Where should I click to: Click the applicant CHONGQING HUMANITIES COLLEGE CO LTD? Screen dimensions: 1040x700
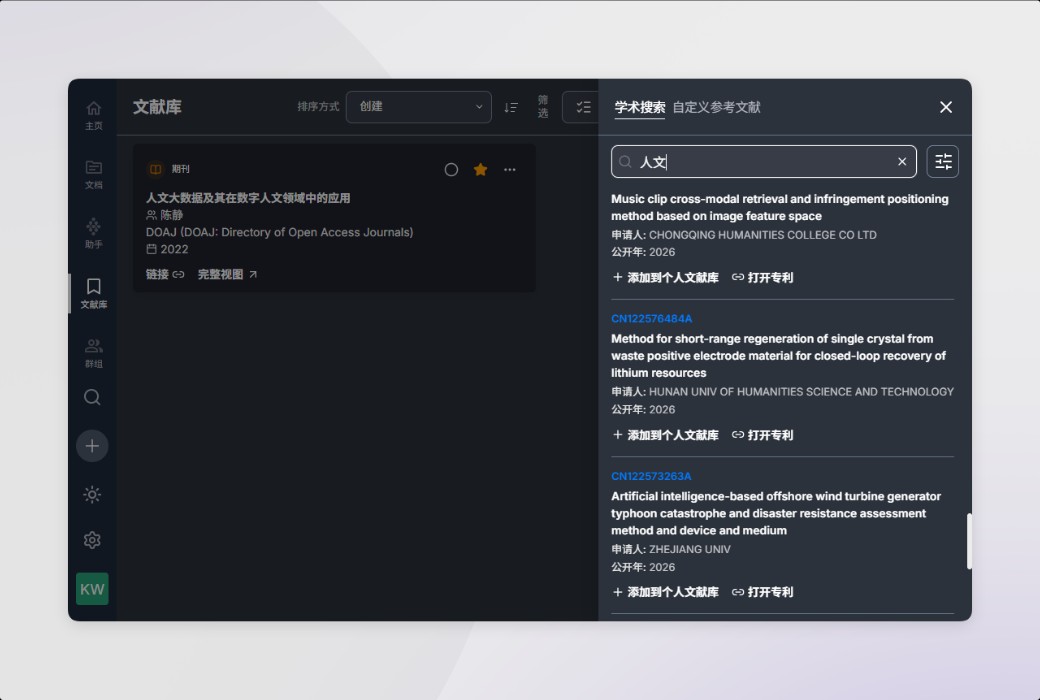click(763, 235)
